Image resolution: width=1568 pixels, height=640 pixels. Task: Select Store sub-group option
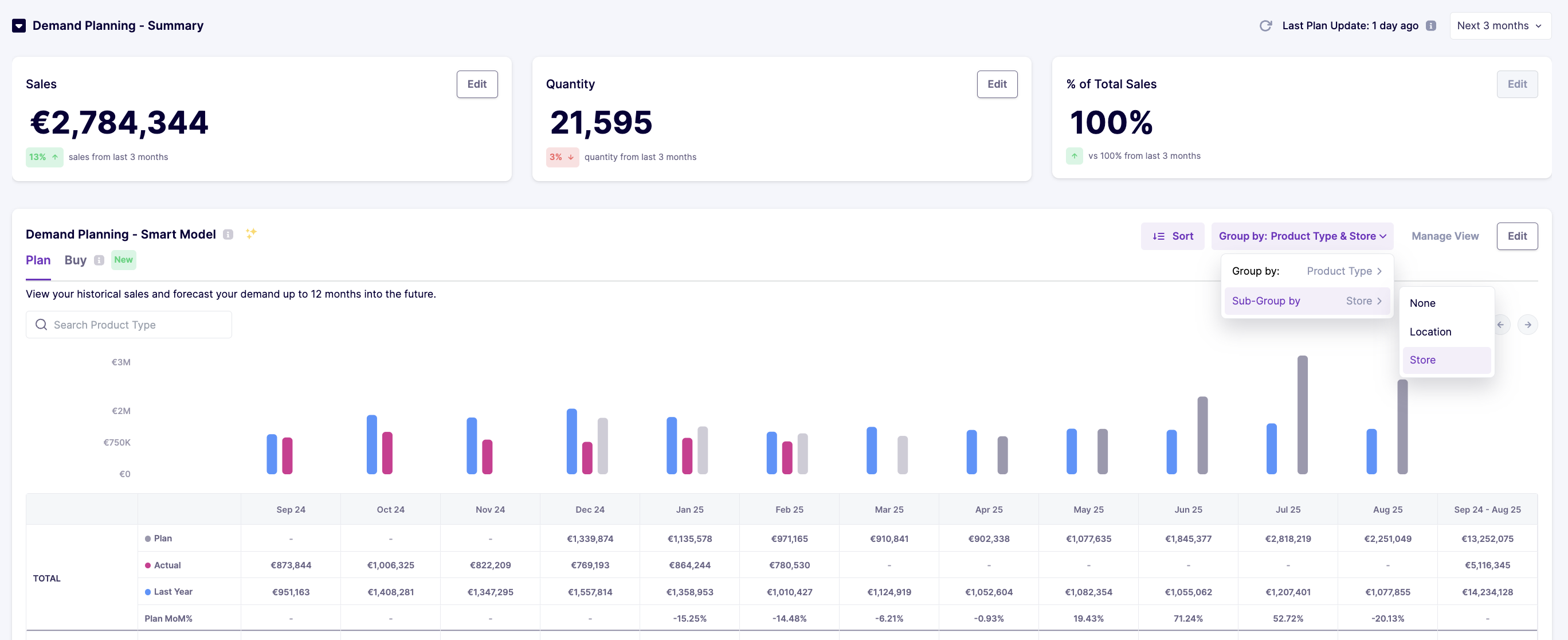pyautogui.click(x=1422, y=360)
